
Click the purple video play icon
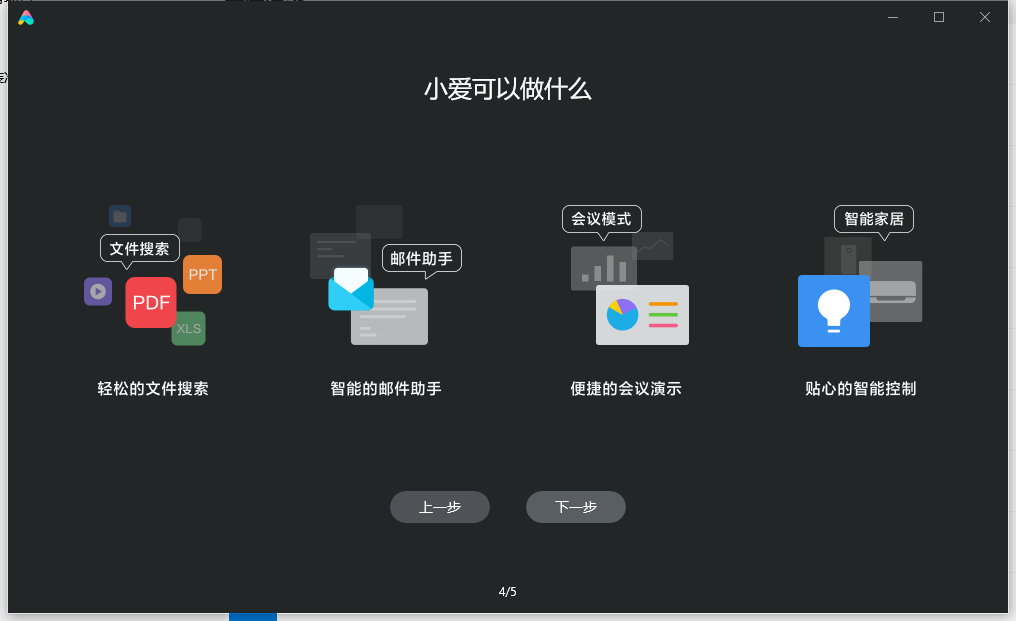98,291
